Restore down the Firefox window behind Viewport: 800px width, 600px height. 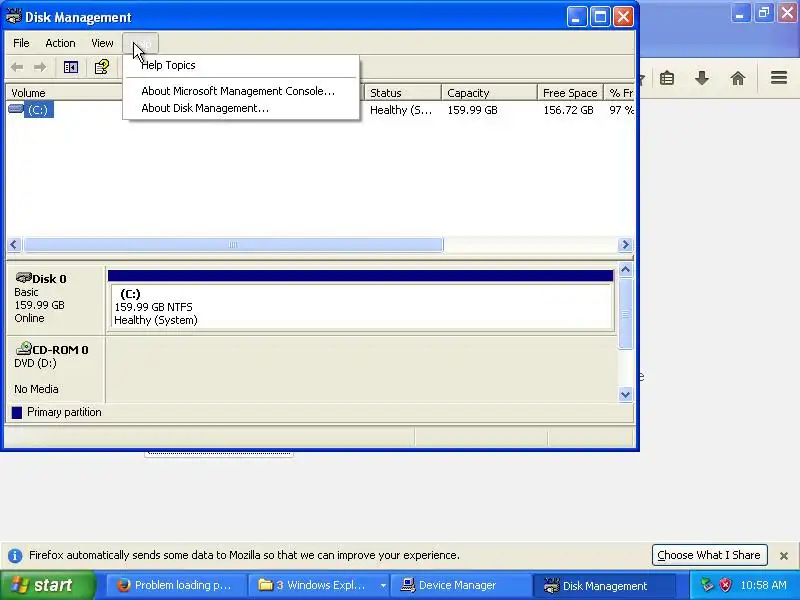(x=764, y=13)
